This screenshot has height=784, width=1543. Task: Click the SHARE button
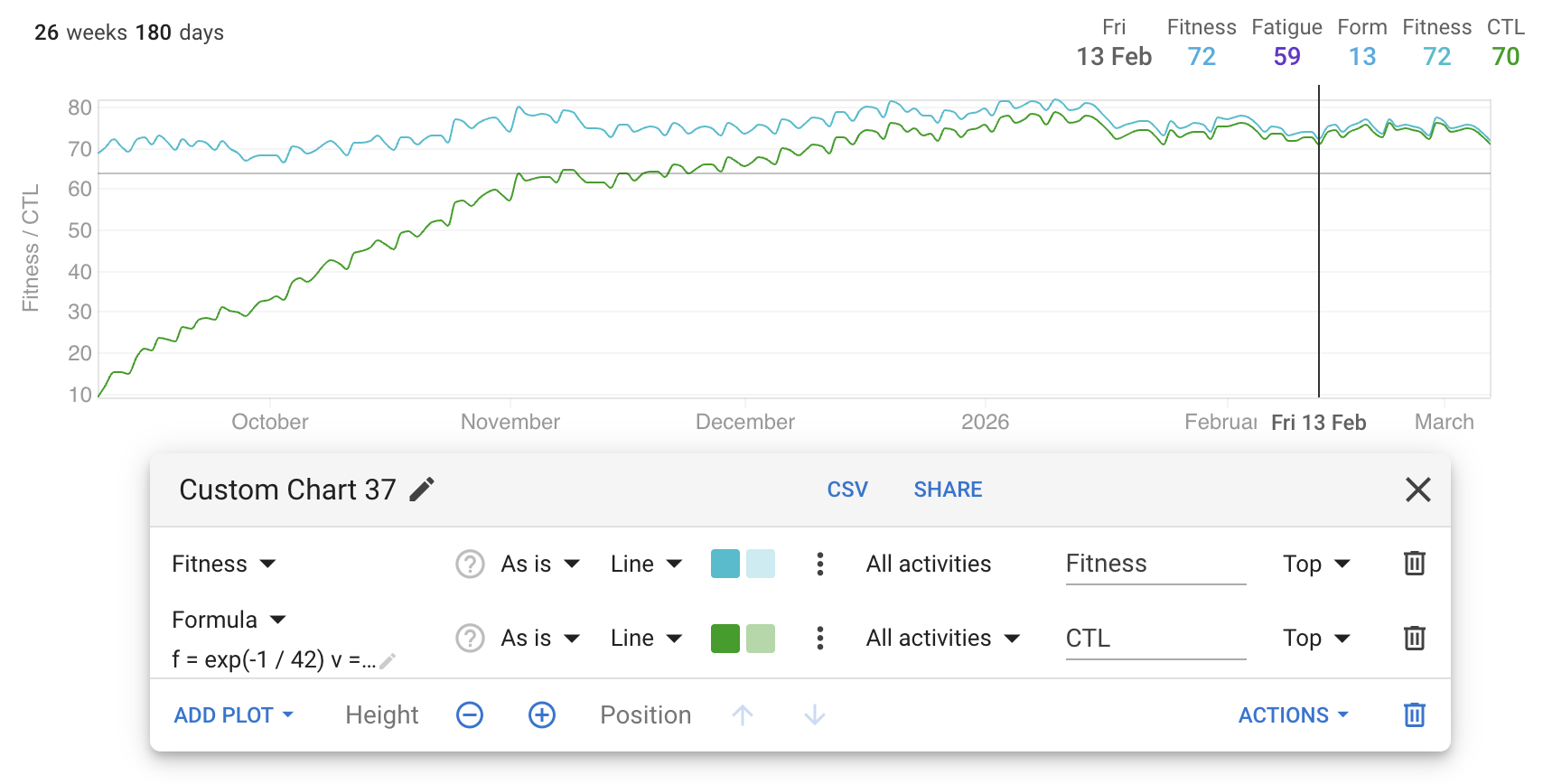coord(948,490)
